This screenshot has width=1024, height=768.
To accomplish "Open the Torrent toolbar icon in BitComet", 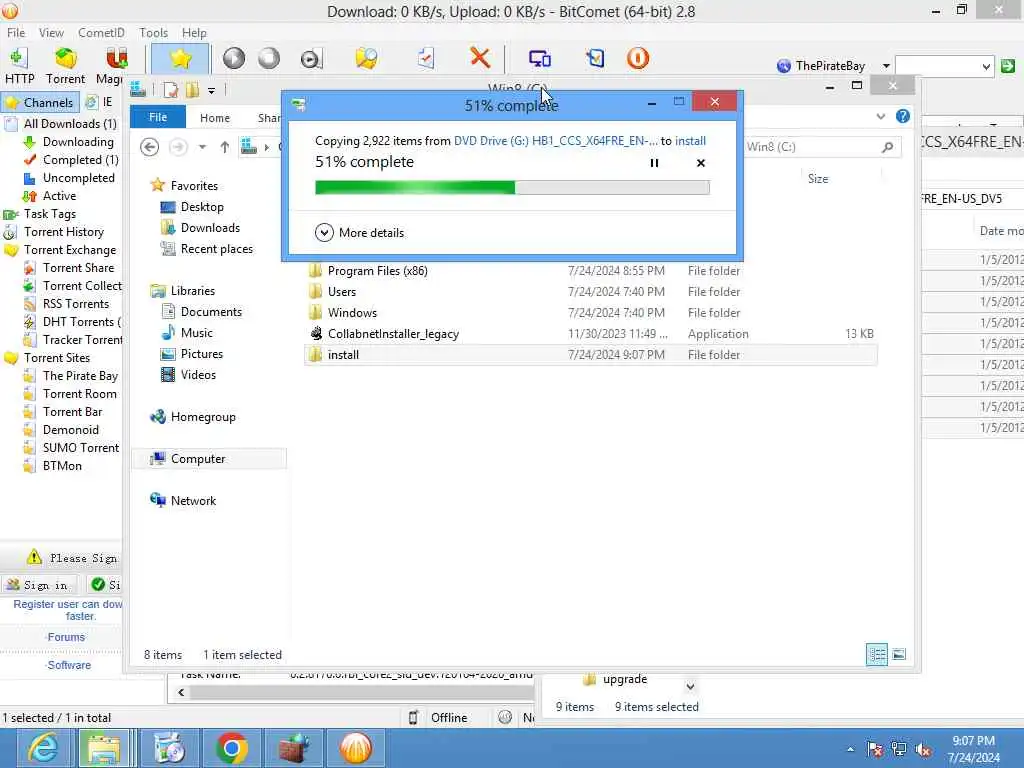I will (65, 59).
